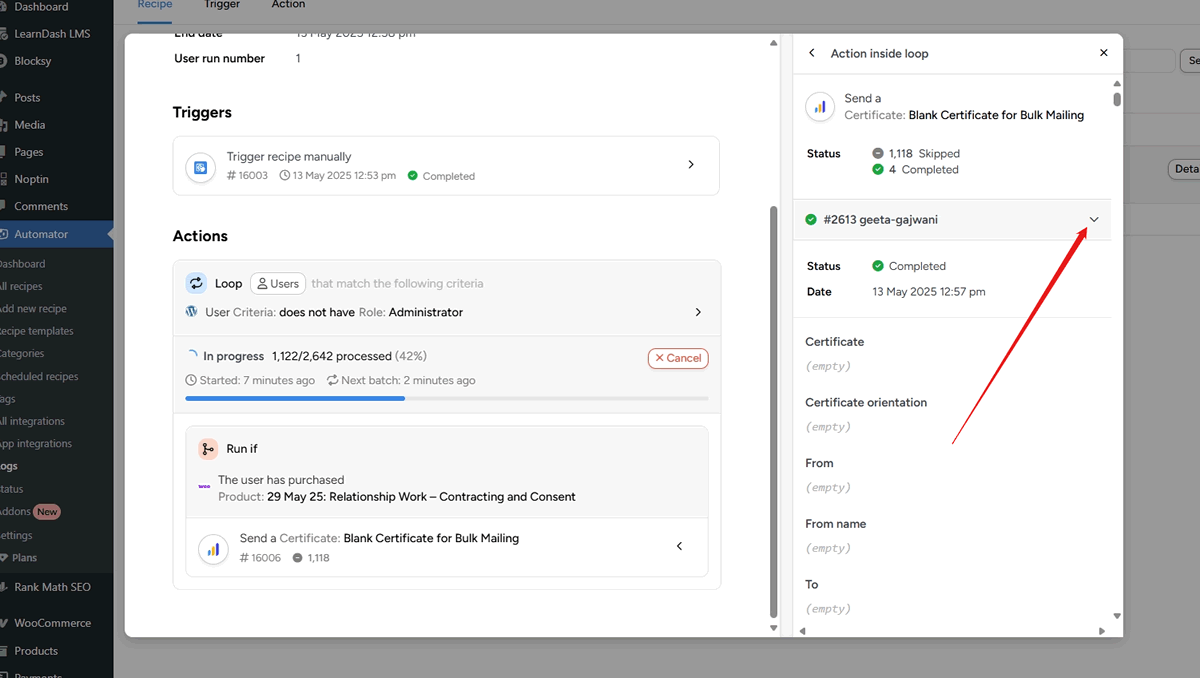Open LearnDash LMS in sidebar
This screenshot has height=678, width=1200.
[52, 34]
